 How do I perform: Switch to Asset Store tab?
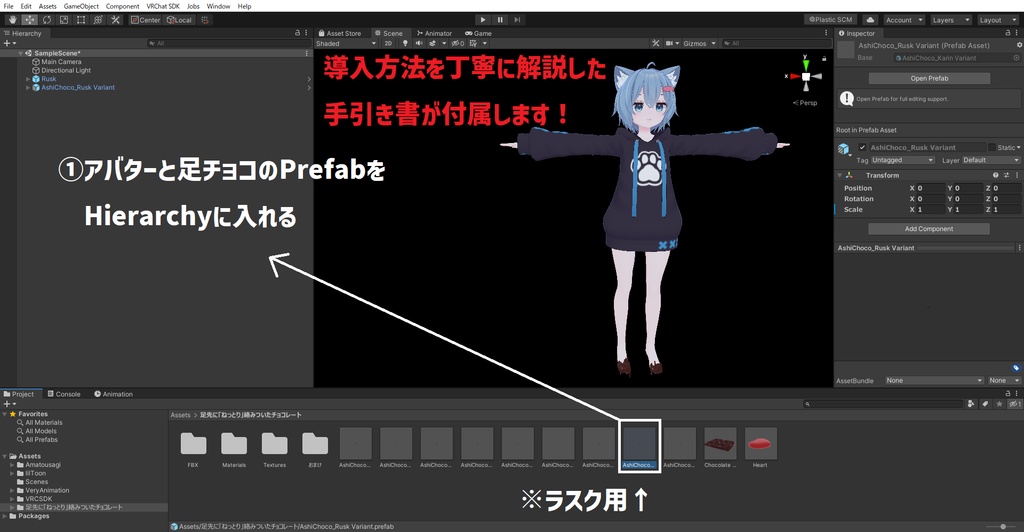(340, 33)
